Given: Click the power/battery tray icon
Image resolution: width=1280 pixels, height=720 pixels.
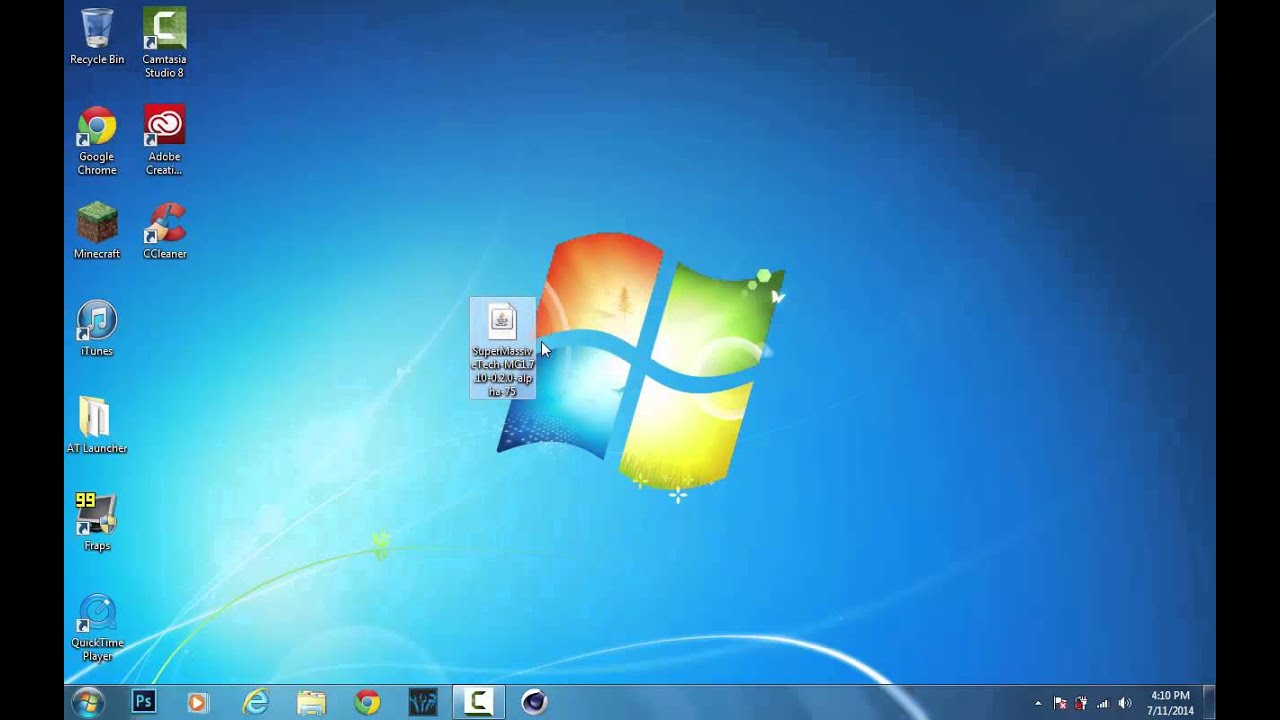Looking at the screenshot, I should click(1081, 703).
